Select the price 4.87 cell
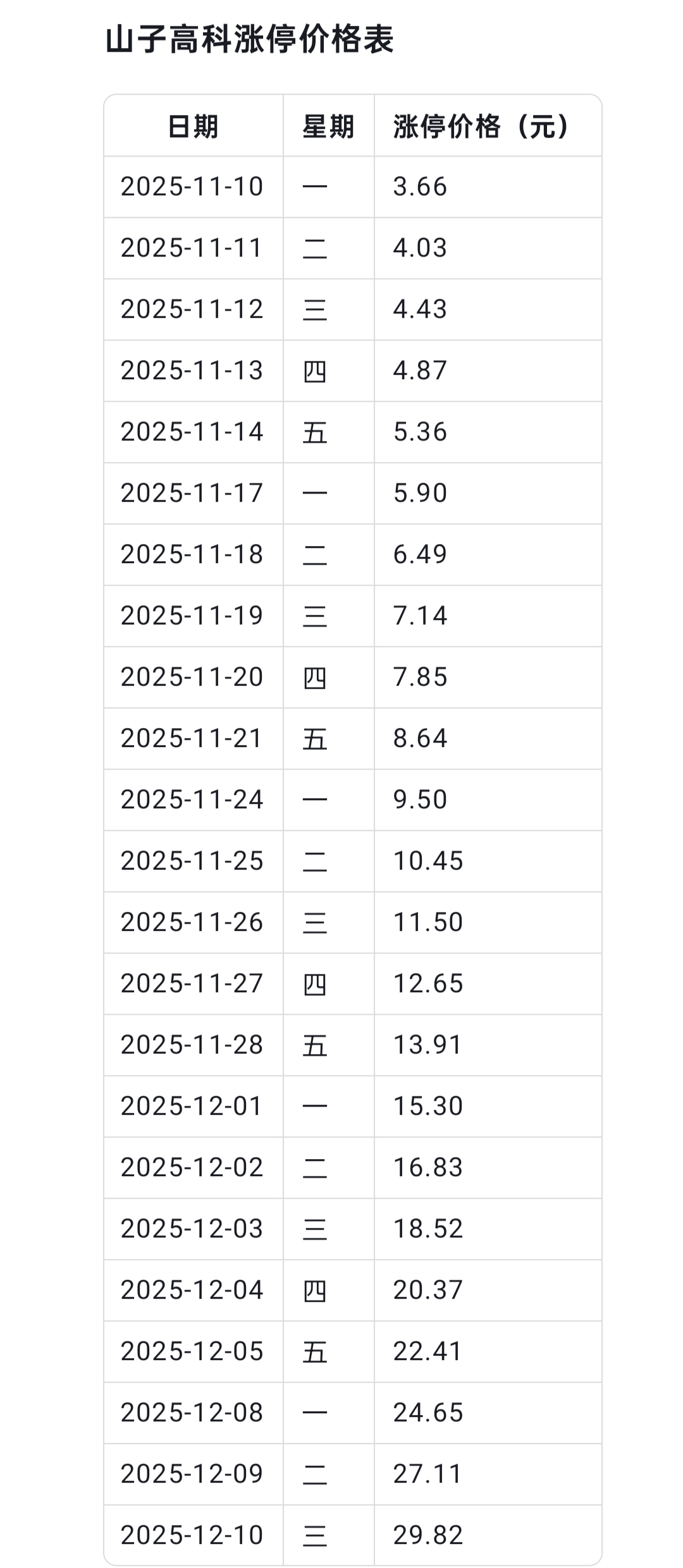This screenshot has height=1568, width=683. (x=420, y=370)
